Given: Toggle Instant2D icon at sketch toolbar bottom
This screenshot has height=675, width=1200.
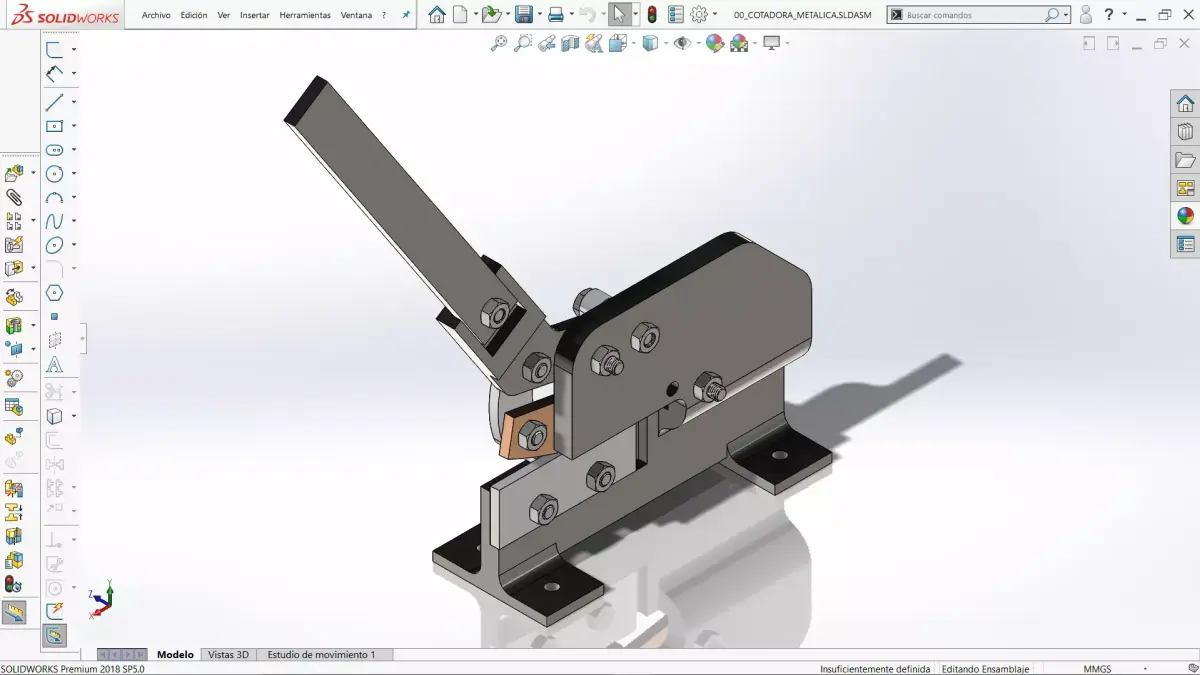Looking at the screenshot, I should [x=55, y=635].
